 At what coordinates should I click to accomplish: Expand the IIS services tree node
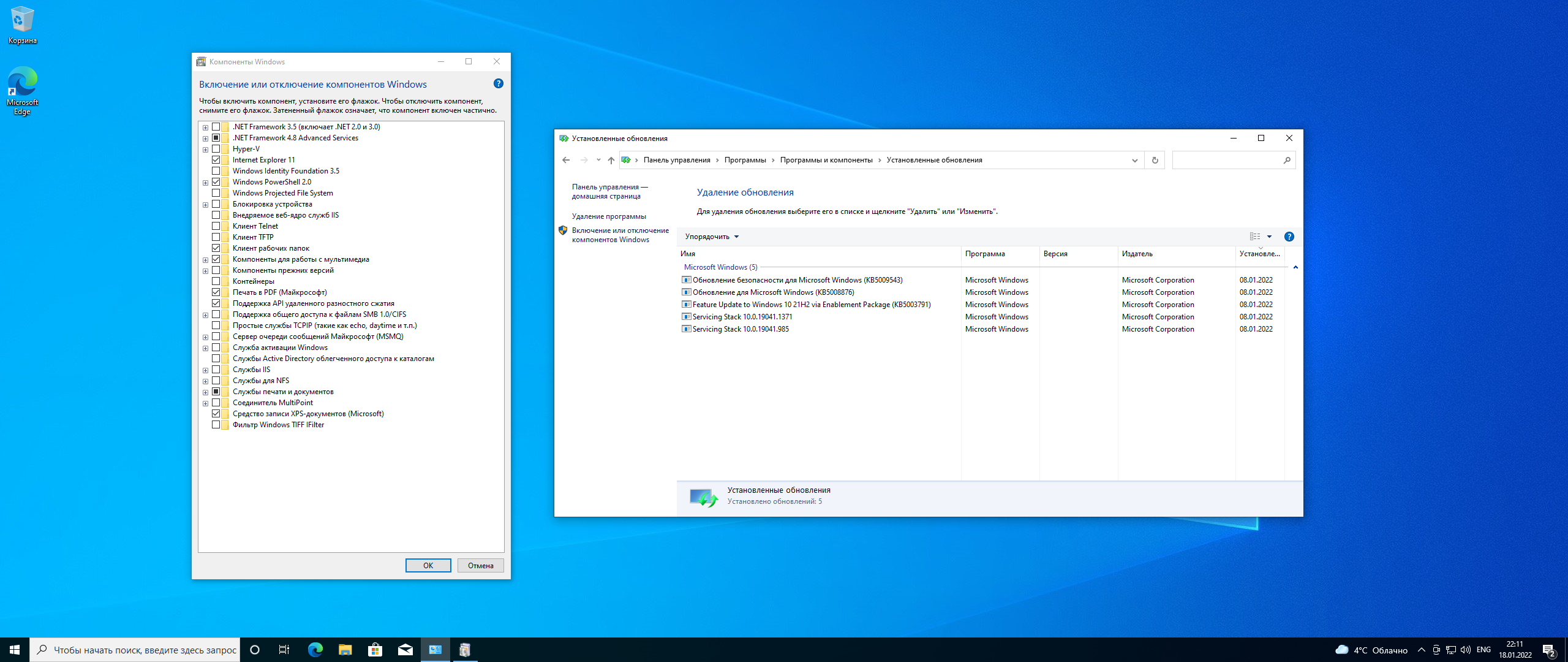pos(206,370)
